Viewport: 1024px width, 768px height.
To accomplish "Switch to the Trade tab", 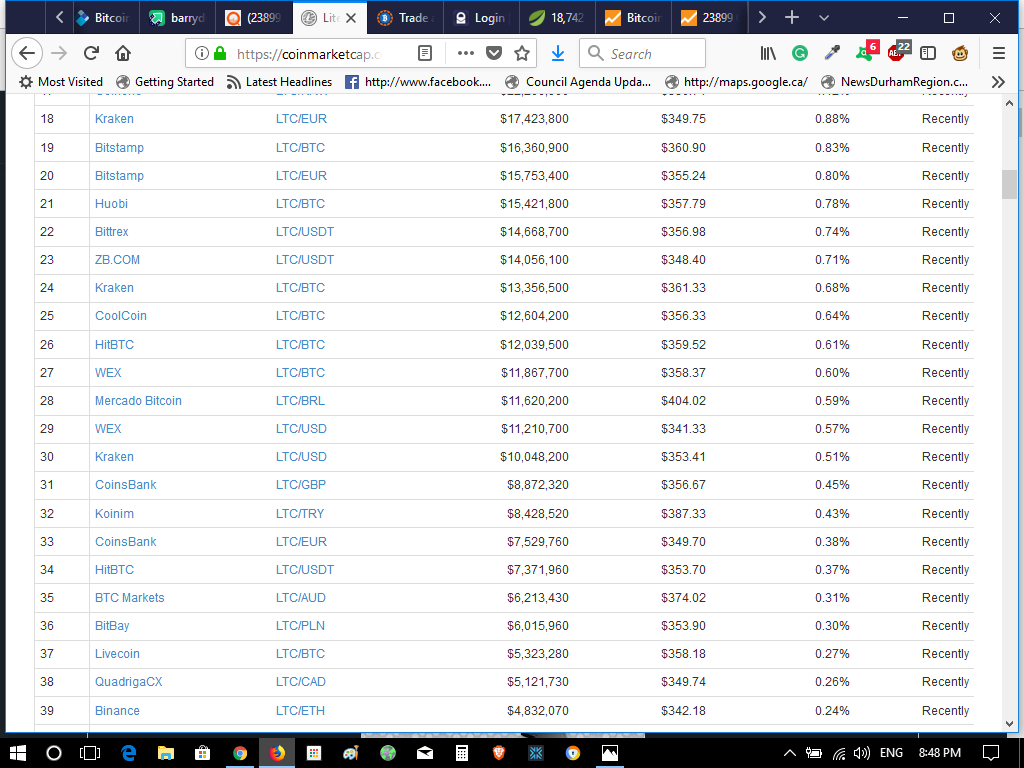I will click(x=406, y=18).
